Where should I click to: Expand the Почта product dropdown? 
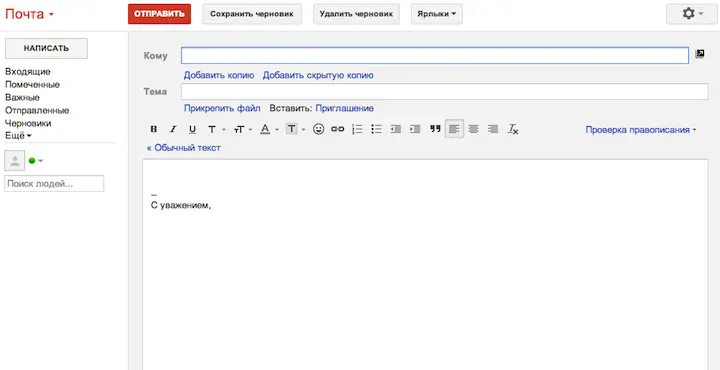point(29,14)
